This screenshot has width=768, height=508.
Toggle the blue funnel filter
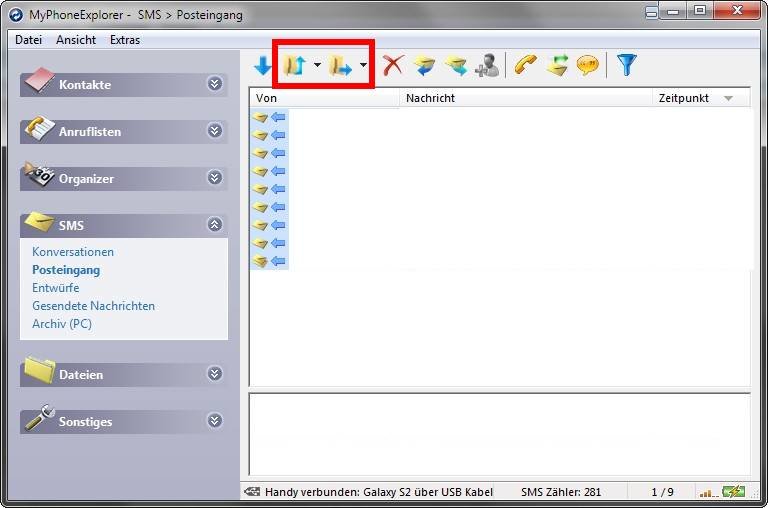coord(626,65)
